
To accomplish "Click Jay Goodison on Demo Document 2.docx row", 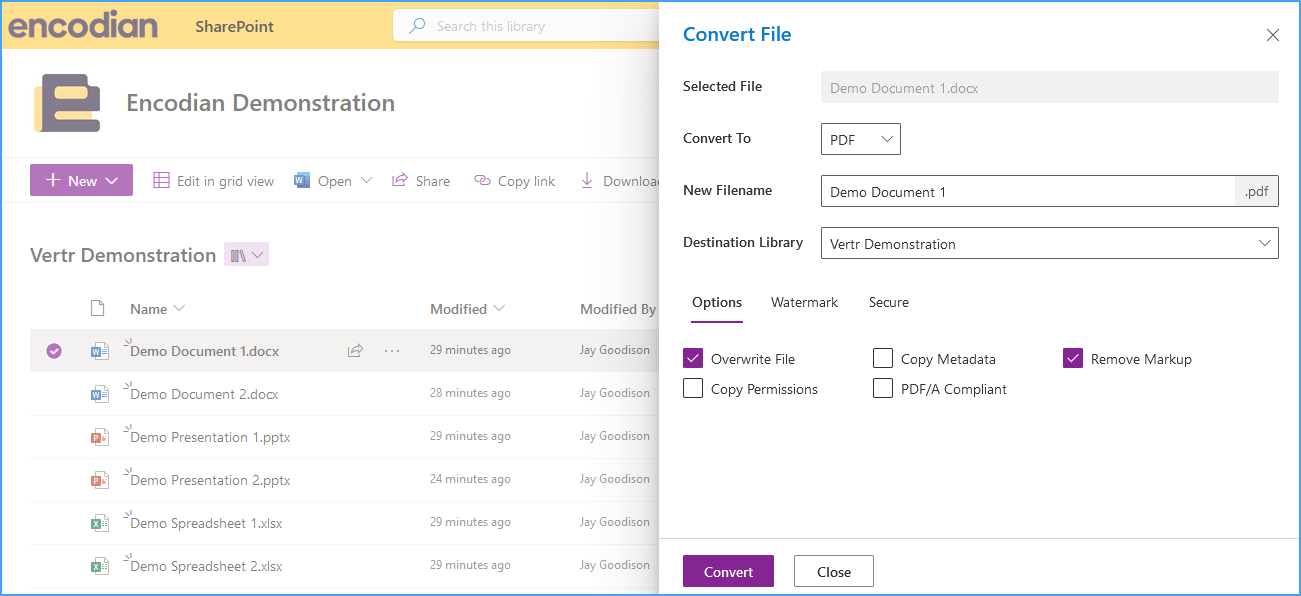I will pyautogui.click(x=615, y=393).
